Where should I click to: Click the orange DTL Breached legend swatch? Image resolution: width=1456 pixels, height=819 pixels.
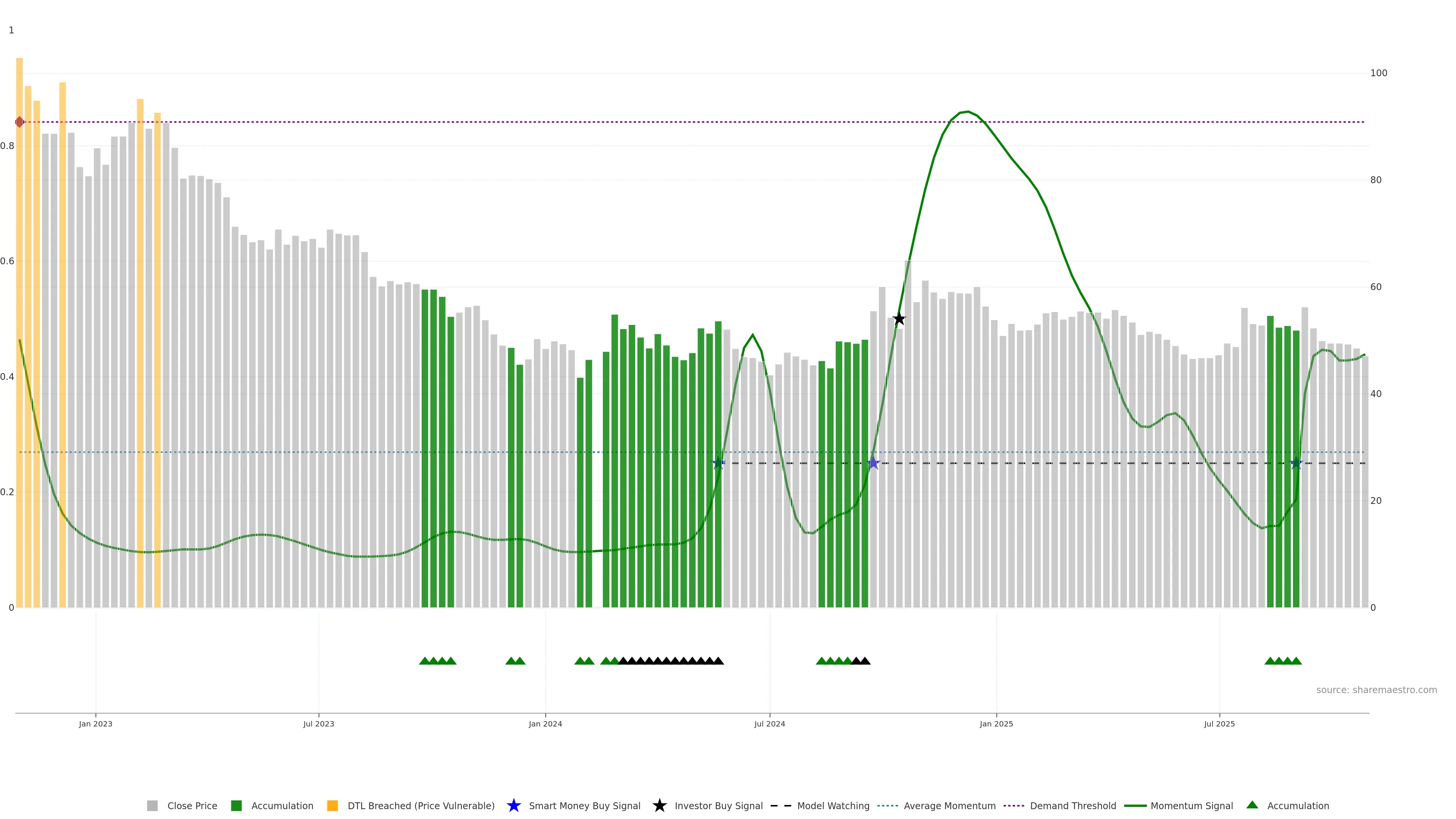tap(333, 805)
